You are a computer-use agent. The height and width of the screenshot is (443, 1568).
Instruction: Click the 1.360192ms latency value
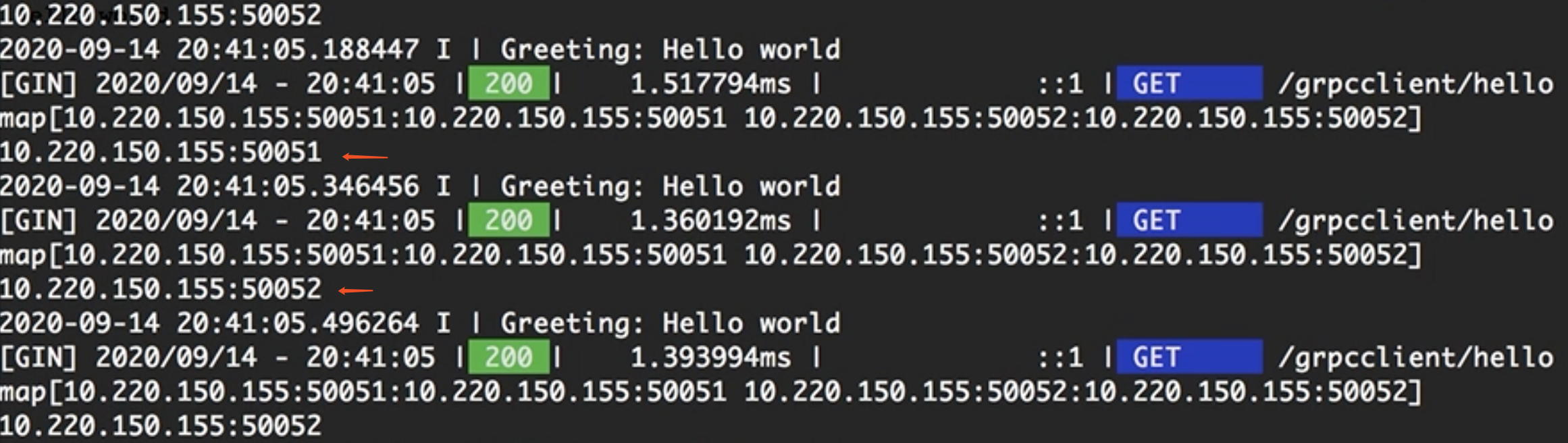(x=710, y=220)
